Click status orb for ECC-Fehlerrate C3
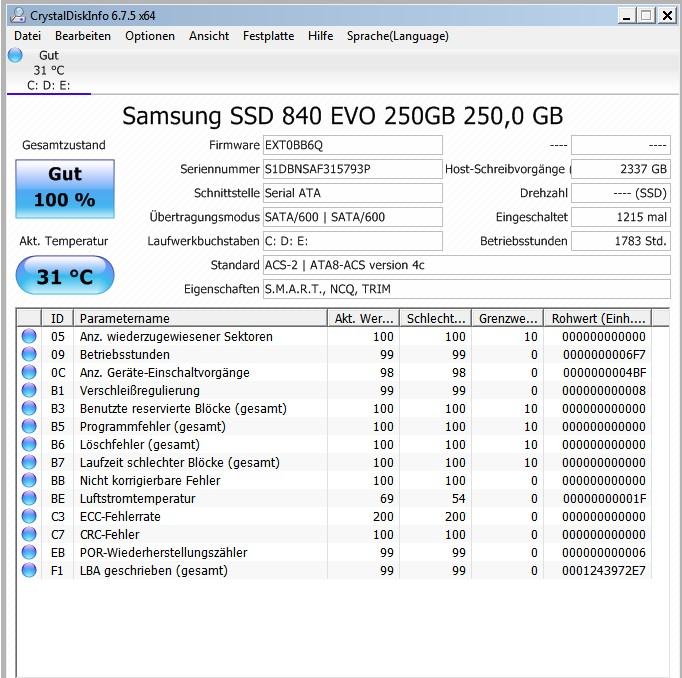Screen dimensions: 682x678 (x=29, y=516)
